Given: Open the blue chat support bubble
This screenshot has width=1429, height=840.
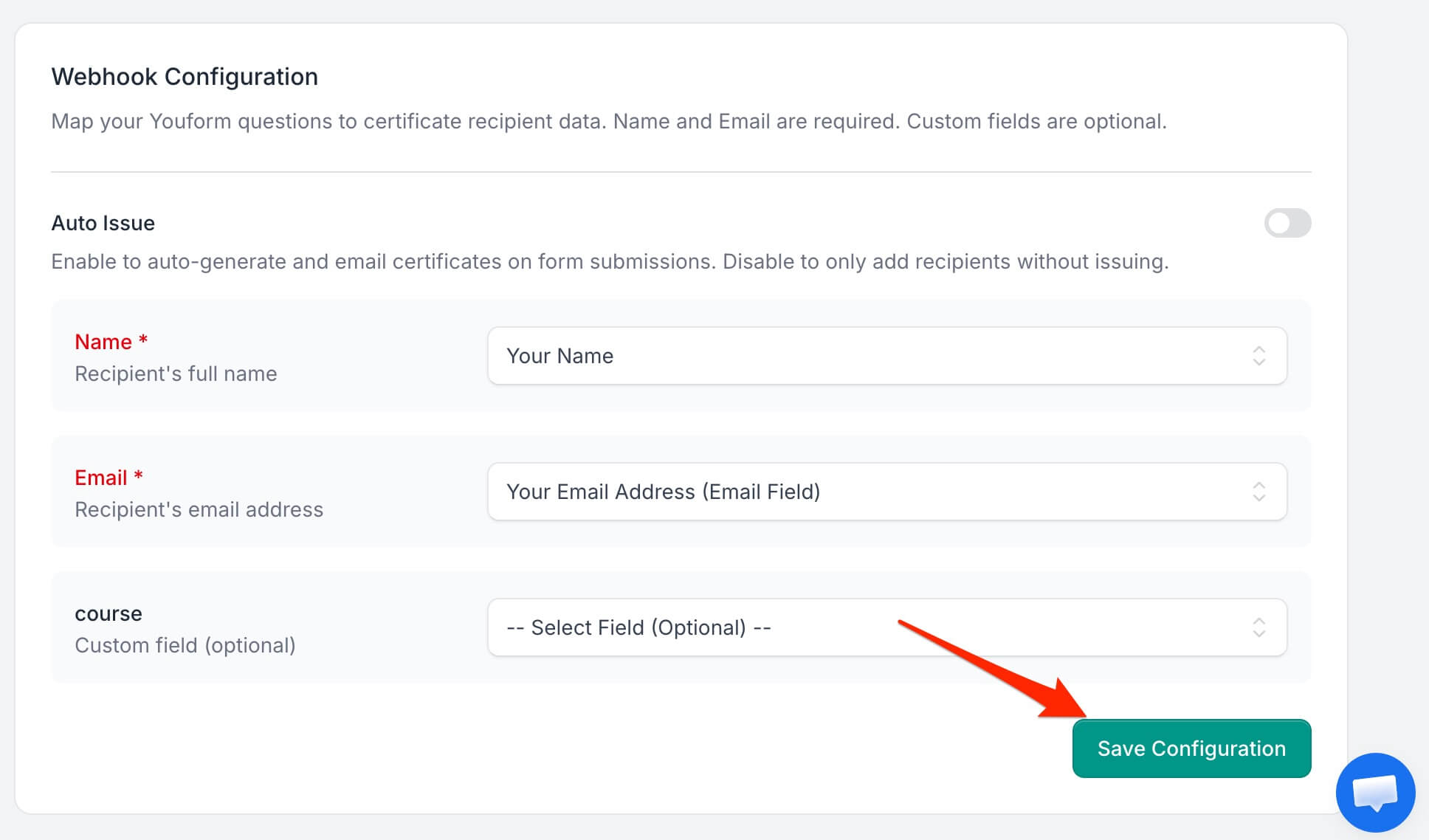Looking at the screenshot, I should coord(1375,793).
